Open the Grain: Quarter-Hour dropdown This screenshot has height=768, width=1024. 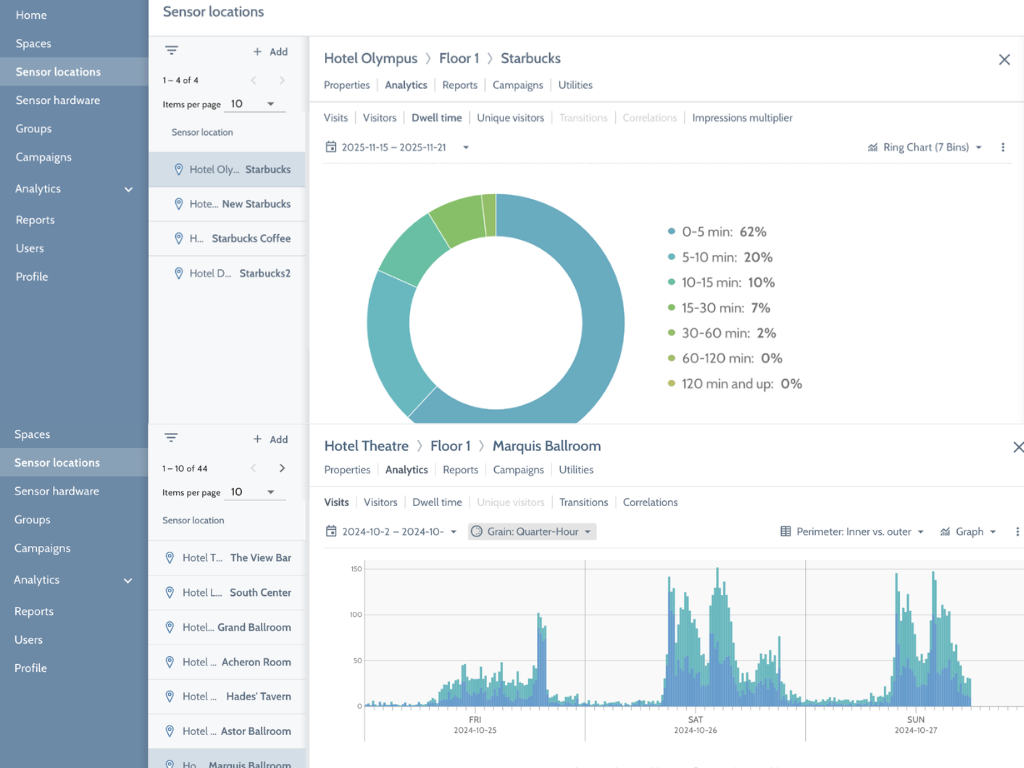point(532,532)
